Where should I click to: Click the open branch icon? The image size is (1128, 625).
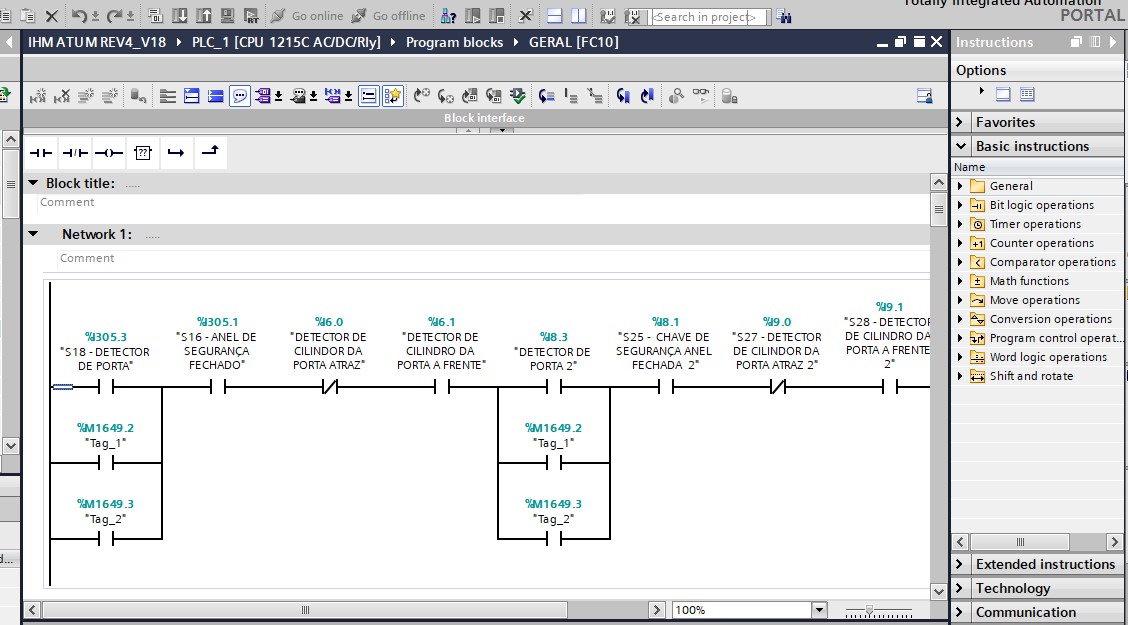[176, 153]
